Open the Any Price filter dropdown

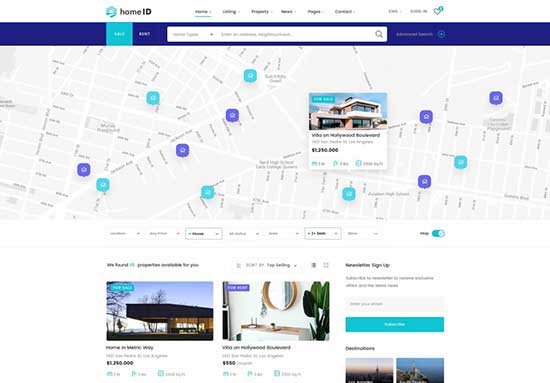click(x=164, y=234)
